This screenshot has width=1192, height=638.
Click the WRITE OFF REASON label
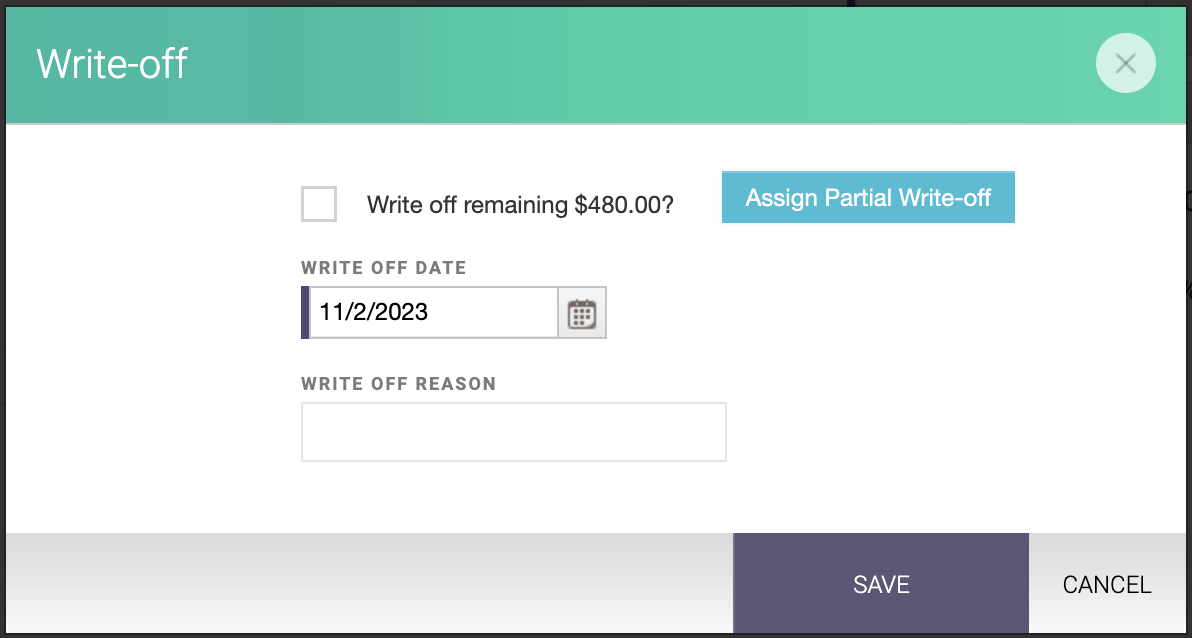click(398, 383)
